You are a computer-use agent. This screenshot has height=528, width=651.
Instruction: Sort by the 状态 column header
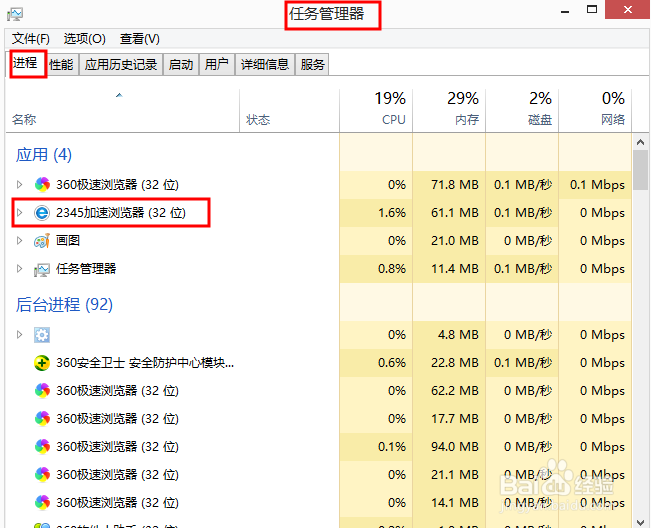289,111
